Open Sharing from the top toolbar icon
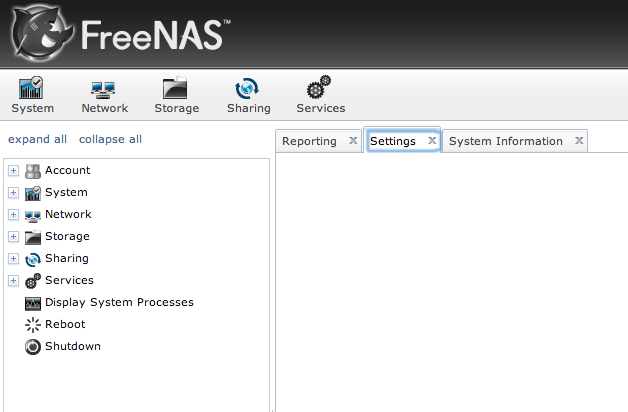Screen dimensions: 628x412 coord(247,88)
